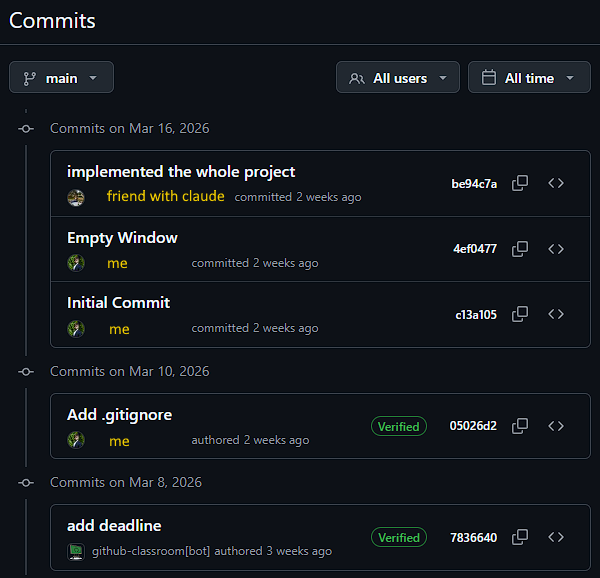Screen dimensions: 600x578
Task: Copy full SHA for commit 7836640
Action: [x=520, y=537]
